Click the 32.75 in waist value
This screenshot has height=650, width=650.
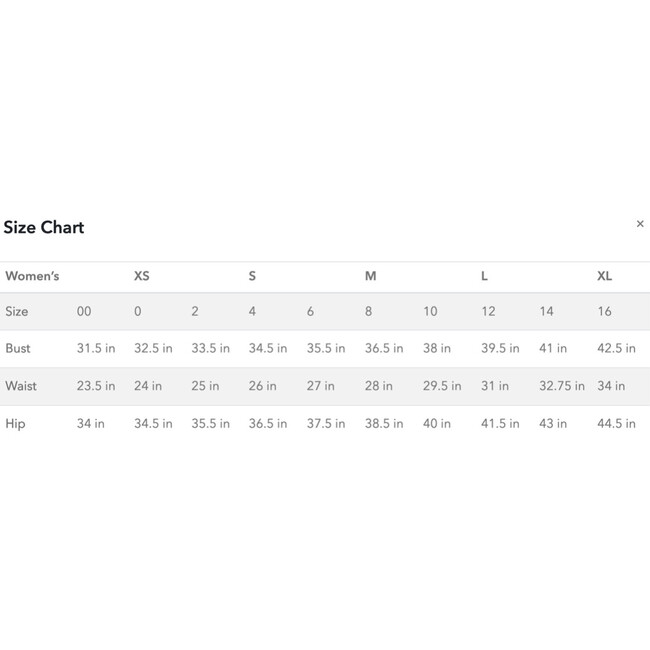[x=562, y=386]
